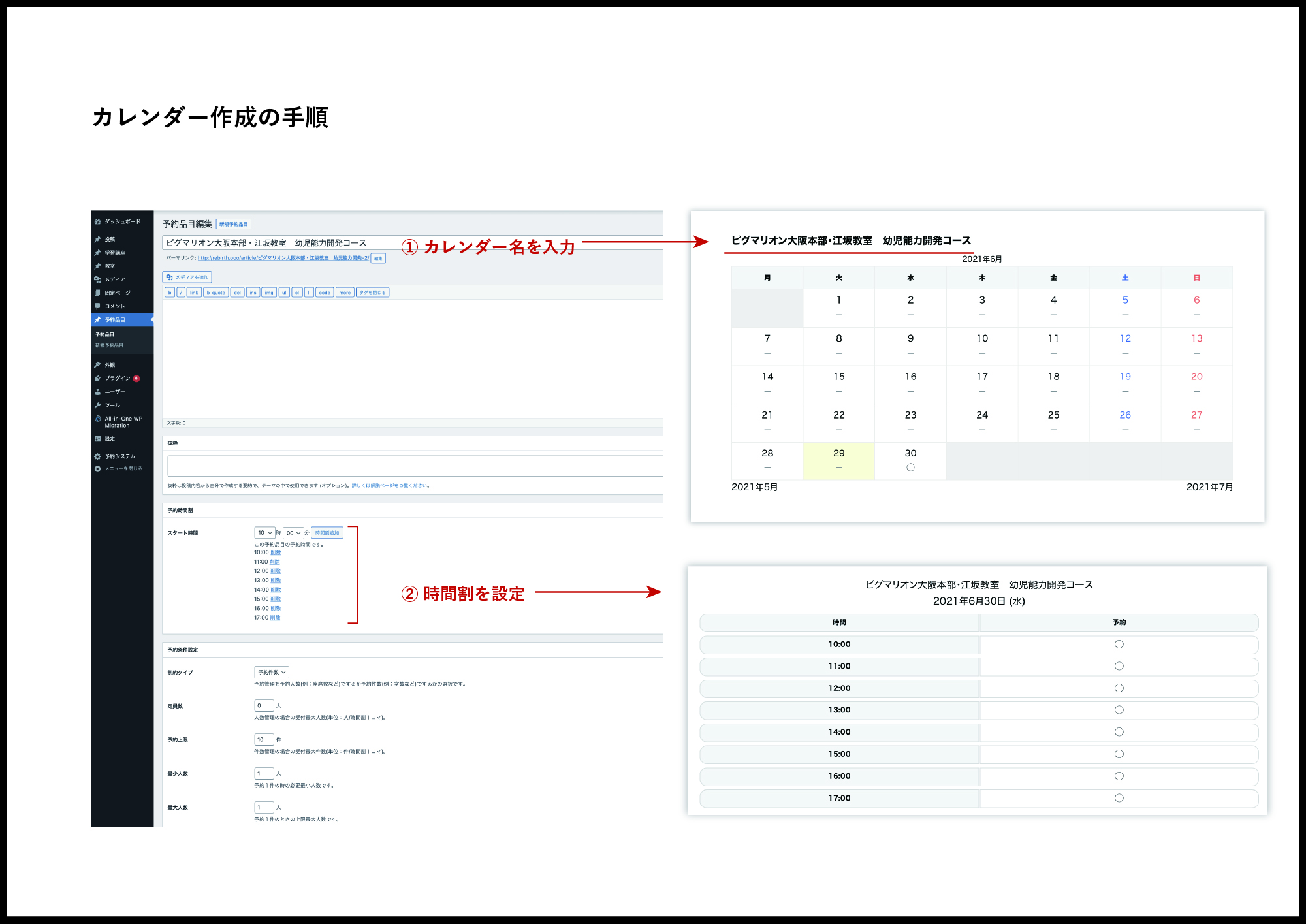The width and height of the screenshot is (1306, 924).
Task: Click the 'img' quicktag button
Action: [x=269, y=293]
